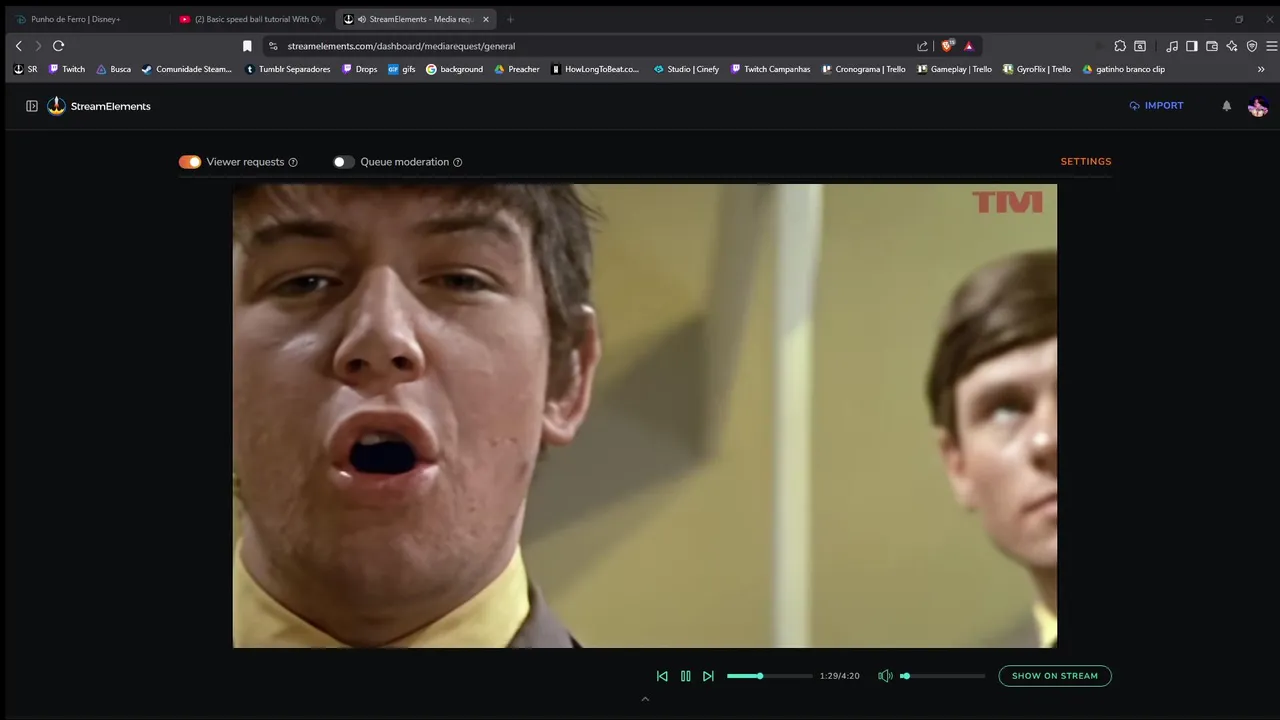This screenshot has width=1280, height=720.
Task: Share this page icon in address bar
Action: click(922, 46)
